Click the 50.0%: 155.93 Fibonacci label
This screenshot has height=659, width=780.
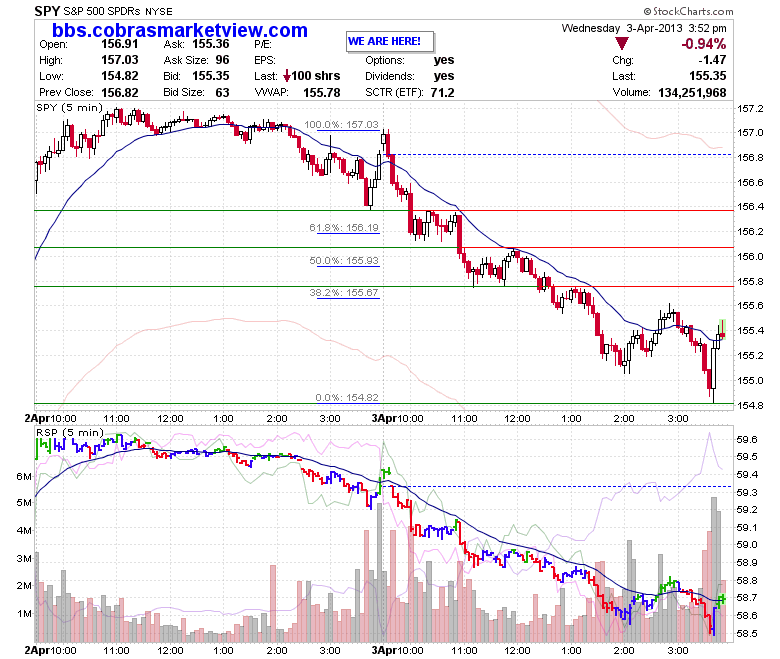[x=344, y=261]
